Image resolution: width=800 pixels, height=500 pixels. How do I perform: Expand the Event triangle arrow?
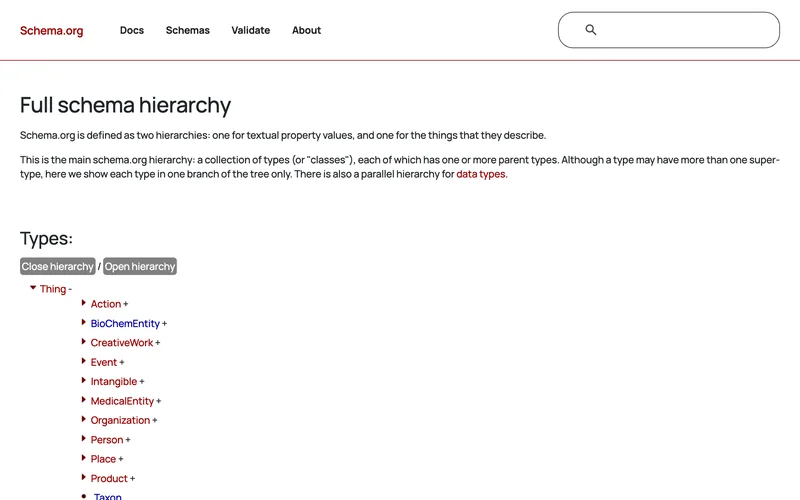[84, 361]
